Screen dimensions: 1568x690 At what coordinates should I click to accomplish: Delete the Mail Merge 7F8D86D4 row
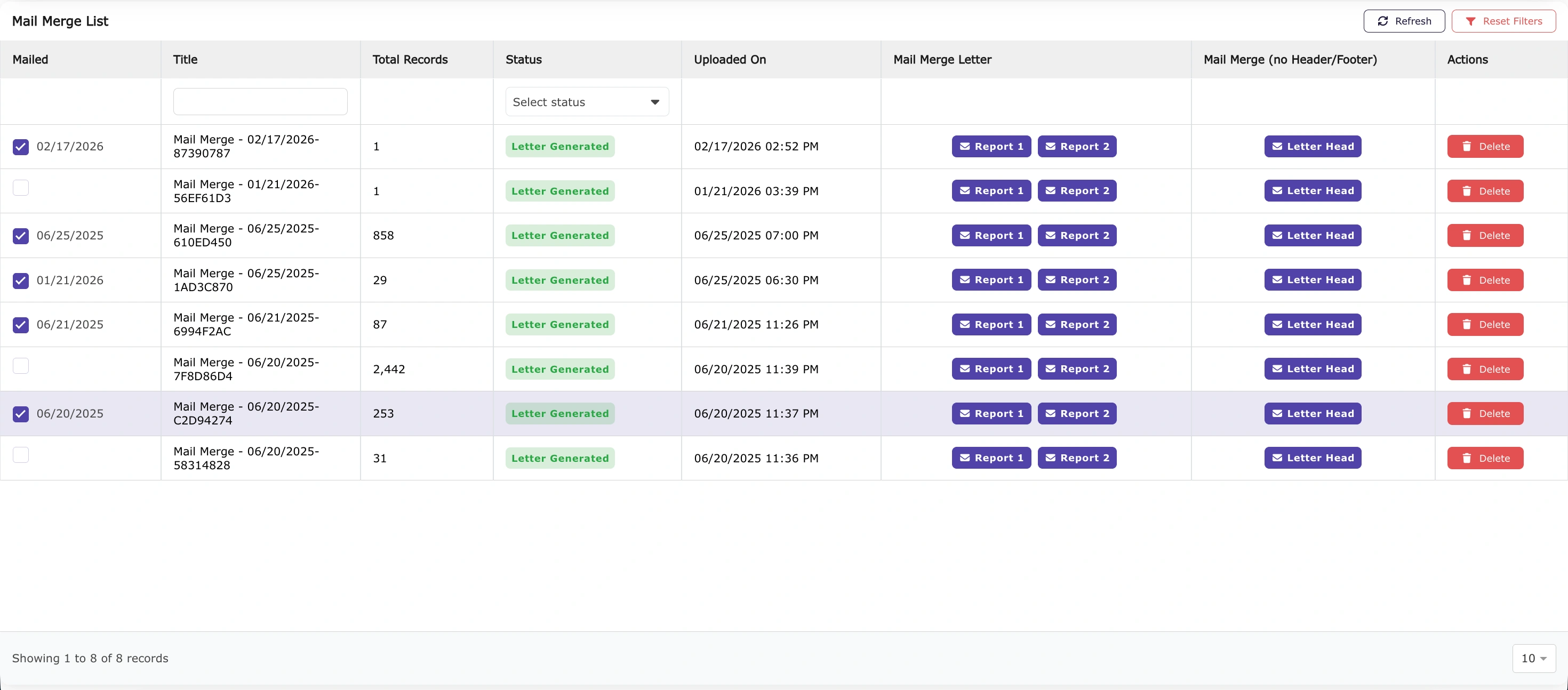1485,370
